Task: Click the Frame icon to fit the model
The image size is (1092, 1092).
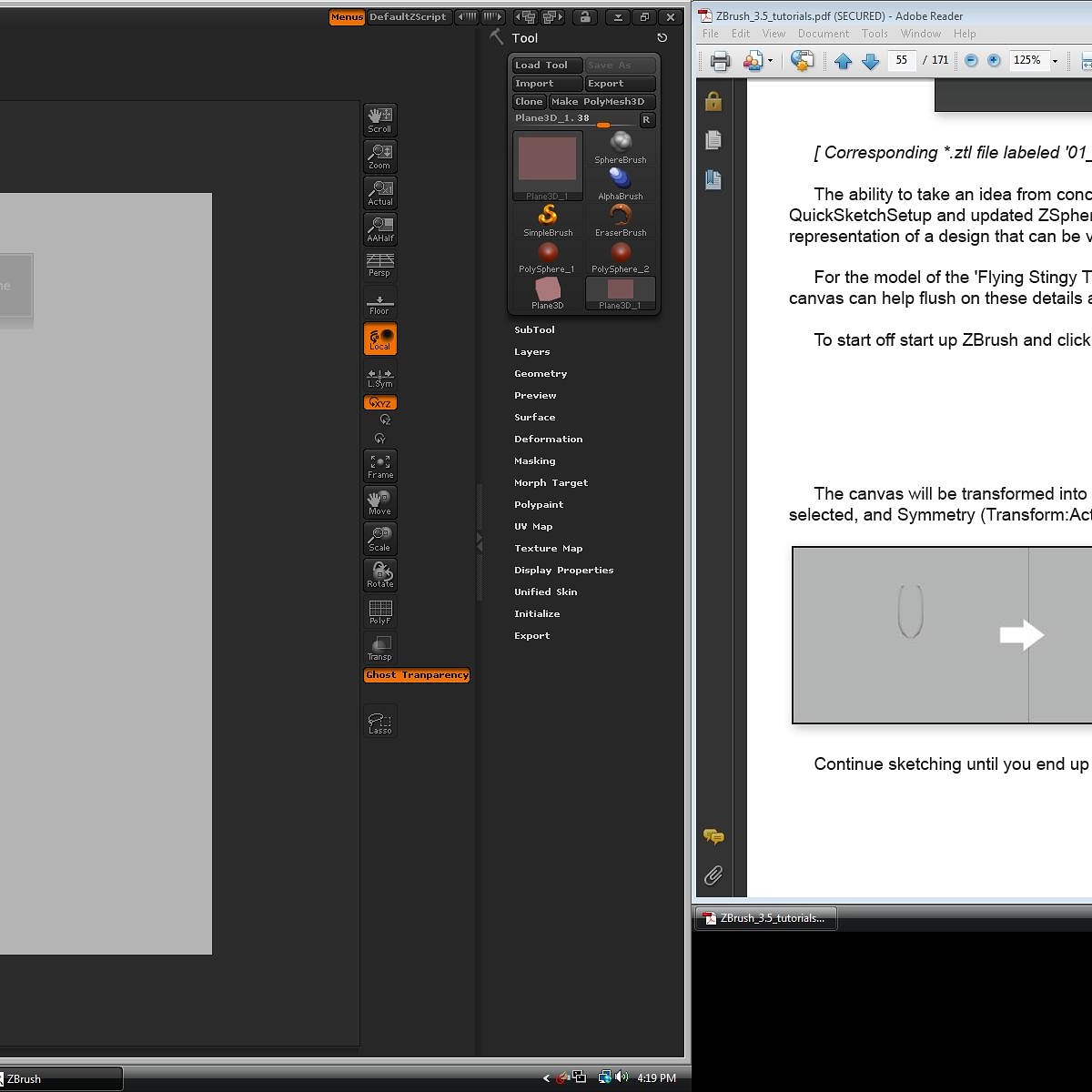Action: 379,465
